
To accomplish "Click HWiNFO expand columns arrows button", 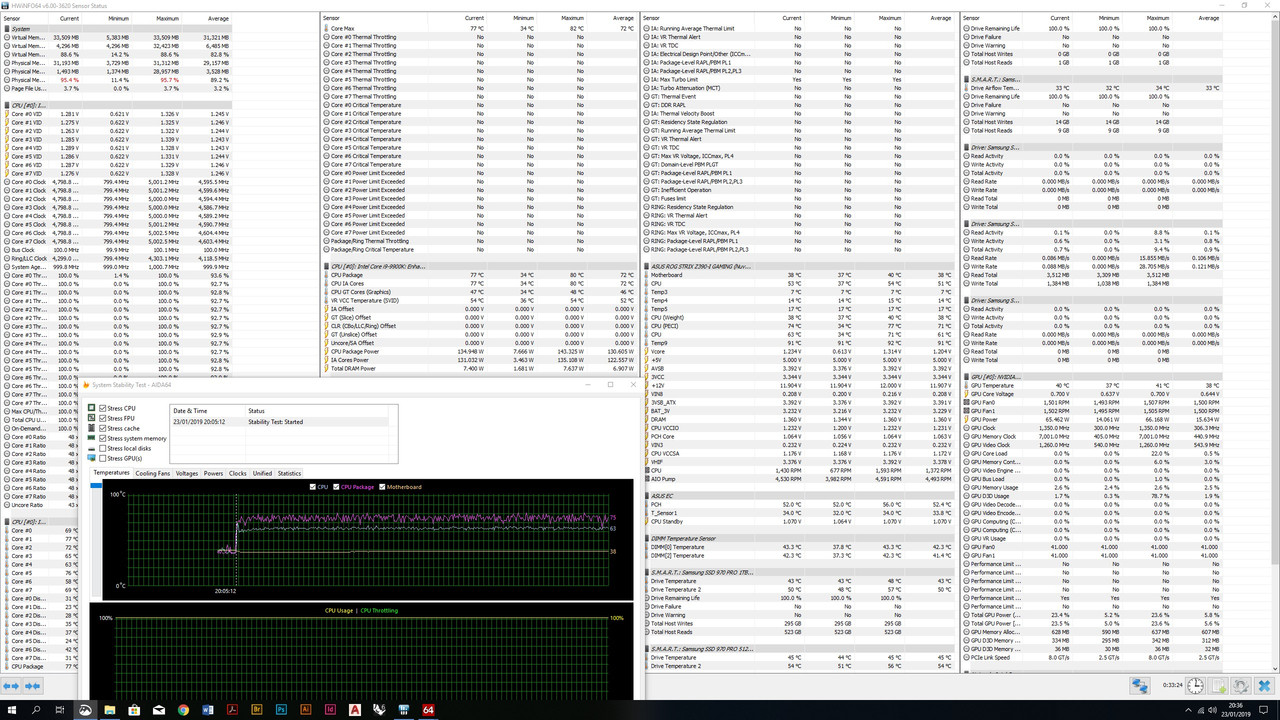I will pyautogui.click(x=11, y=686).
